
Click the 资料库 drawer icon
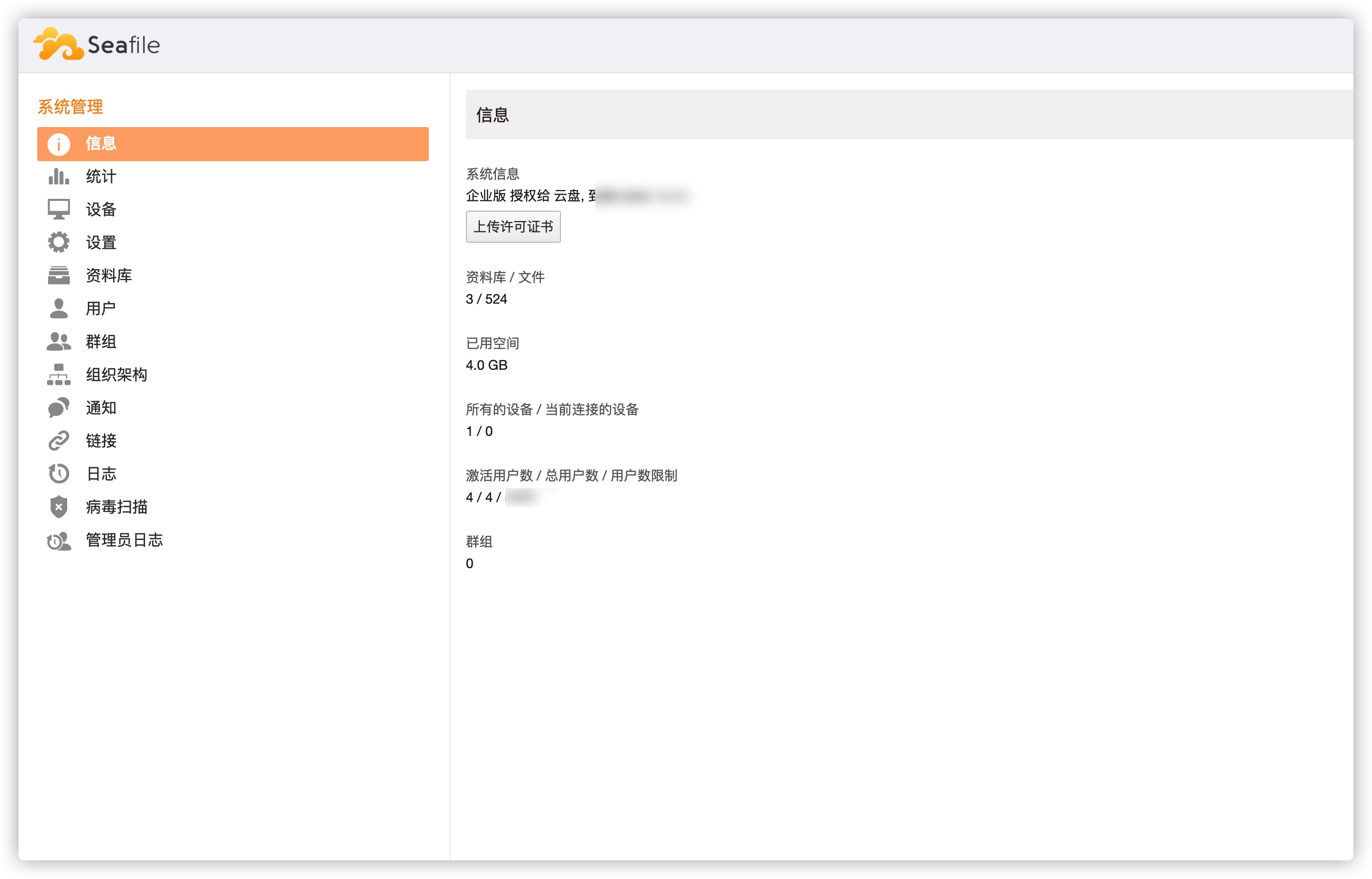[x=59, y=276]
